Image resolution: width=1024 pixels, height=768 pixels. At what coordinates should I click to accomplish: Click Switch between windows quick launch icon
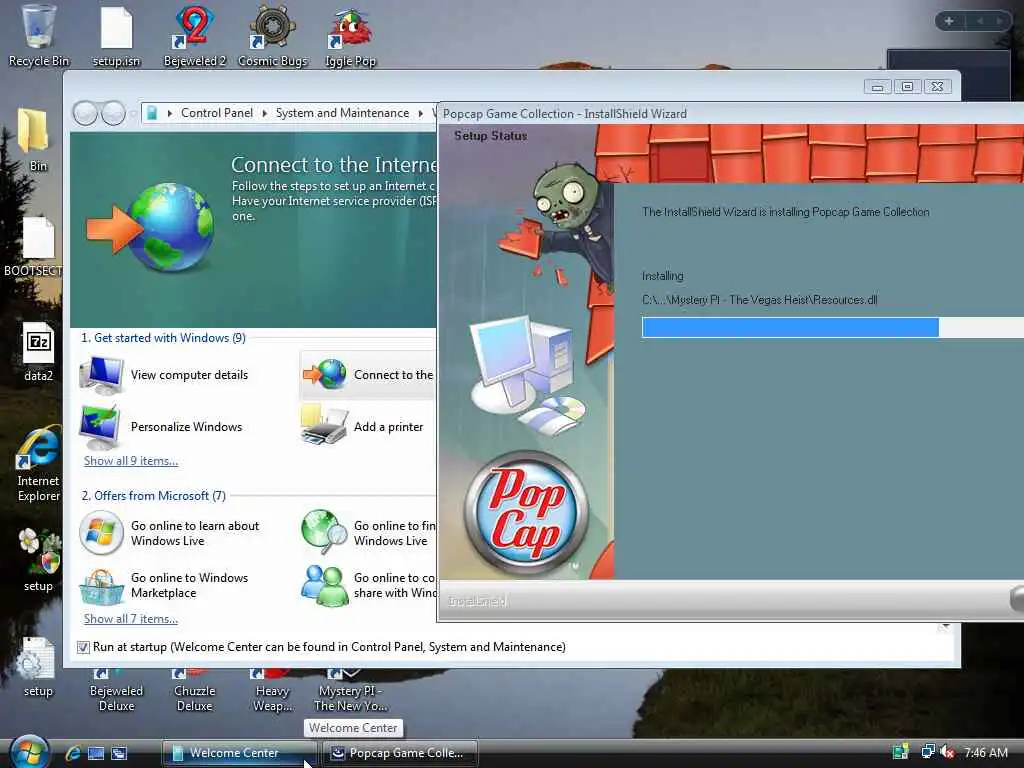[119, 753]
